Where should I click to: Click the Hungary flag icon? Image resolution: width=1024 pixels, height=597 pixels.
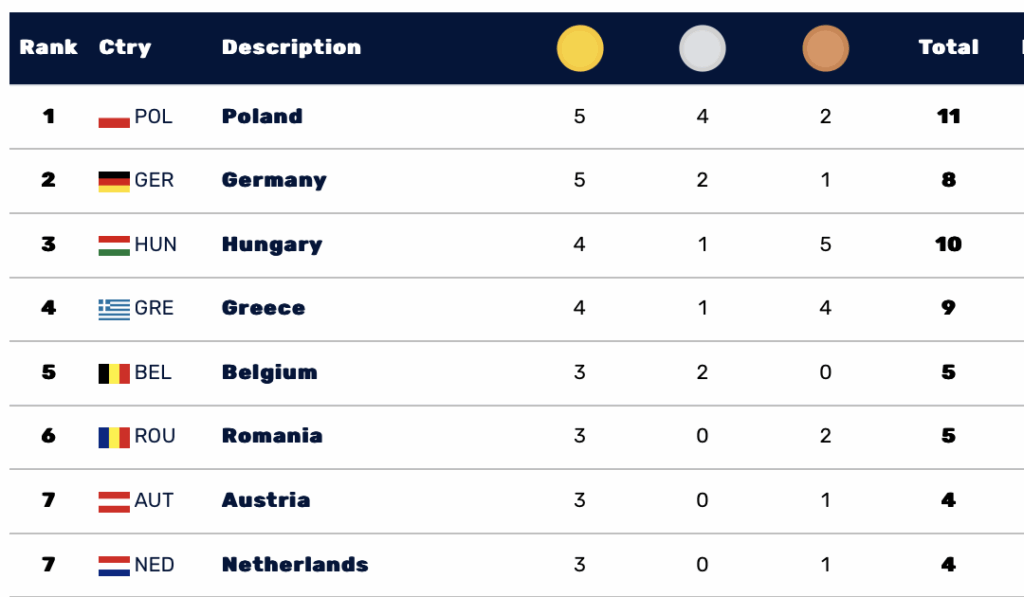point(114,244)
